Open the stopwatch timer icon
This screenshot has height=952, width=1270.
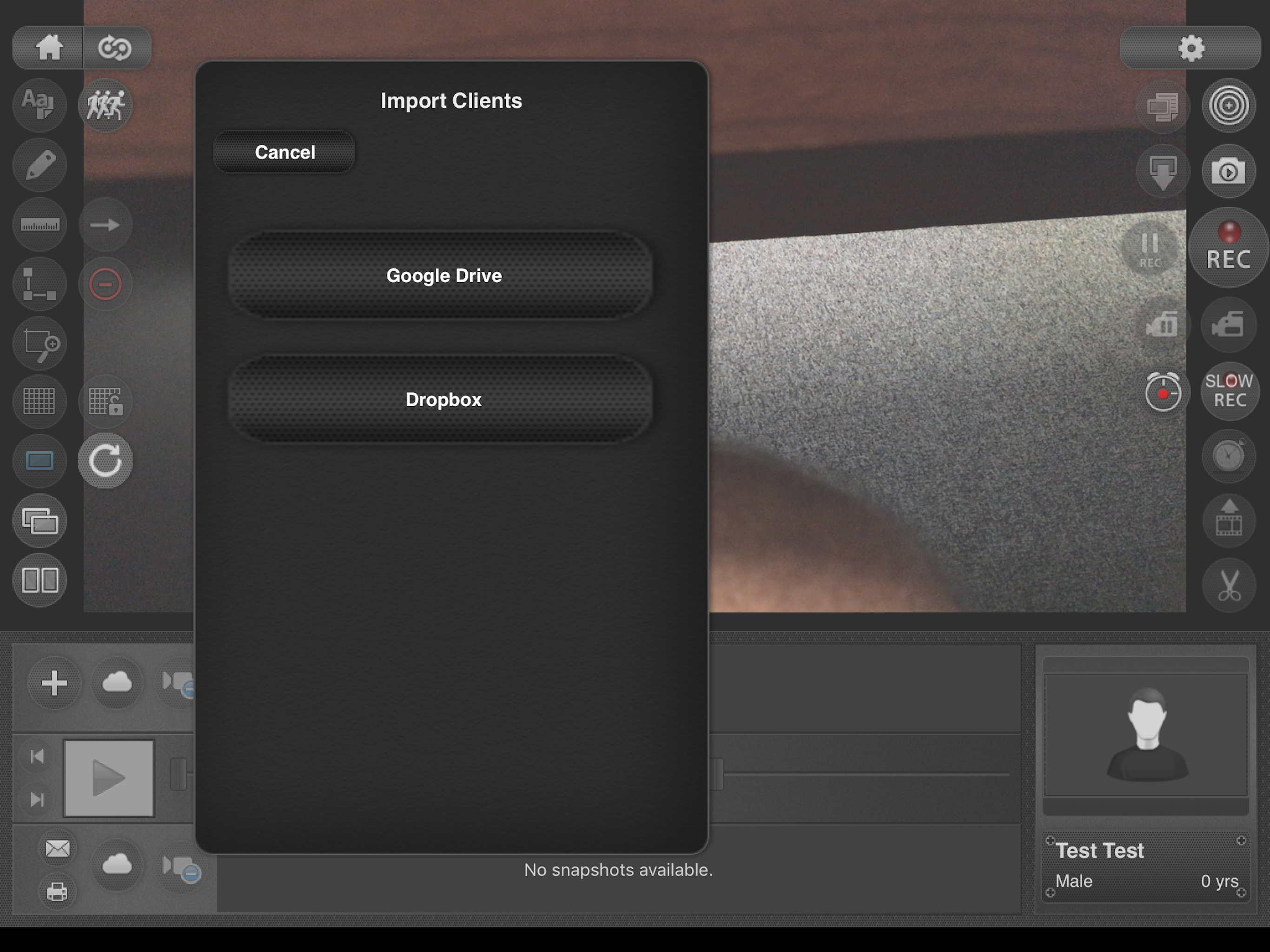(1229, 456)
